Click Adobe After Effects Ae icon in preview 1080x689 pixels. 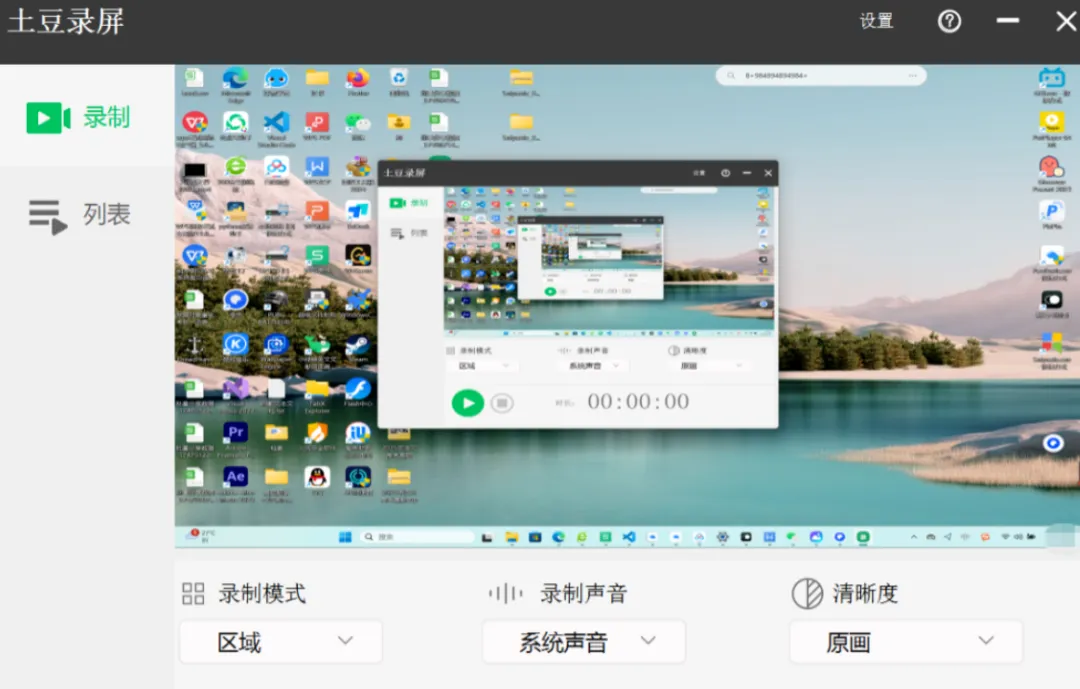(x=236, y=477)
